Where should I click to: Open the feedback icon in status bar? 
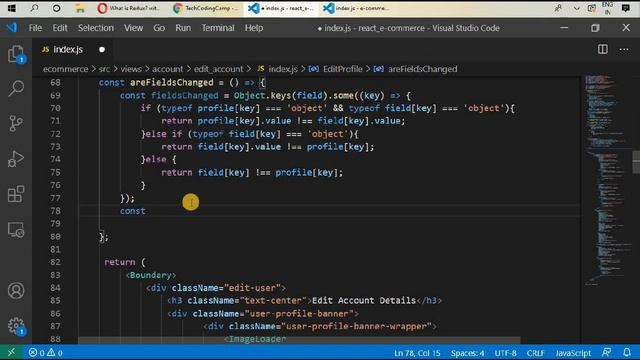[607, 352]
